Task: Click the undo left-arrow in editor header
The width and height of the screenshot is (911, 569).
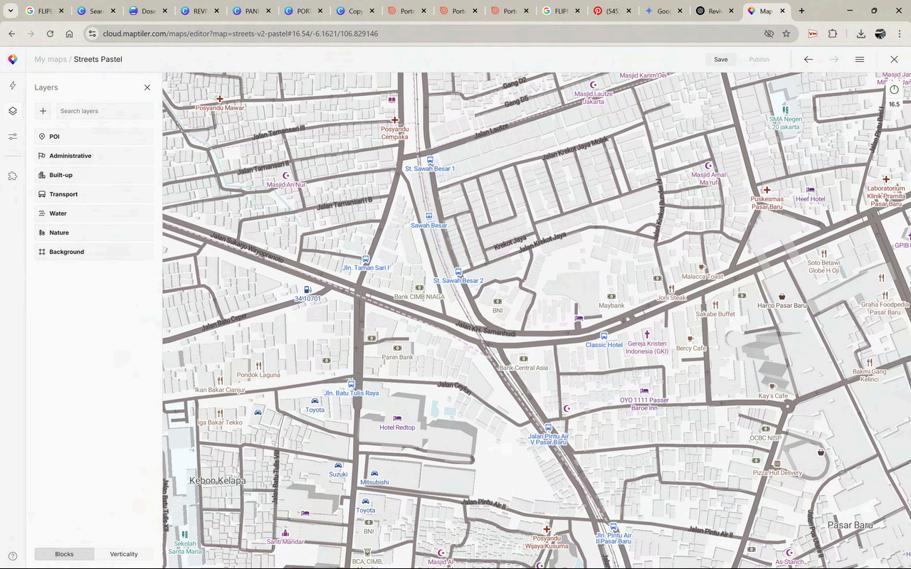Action: pos(808,59)
